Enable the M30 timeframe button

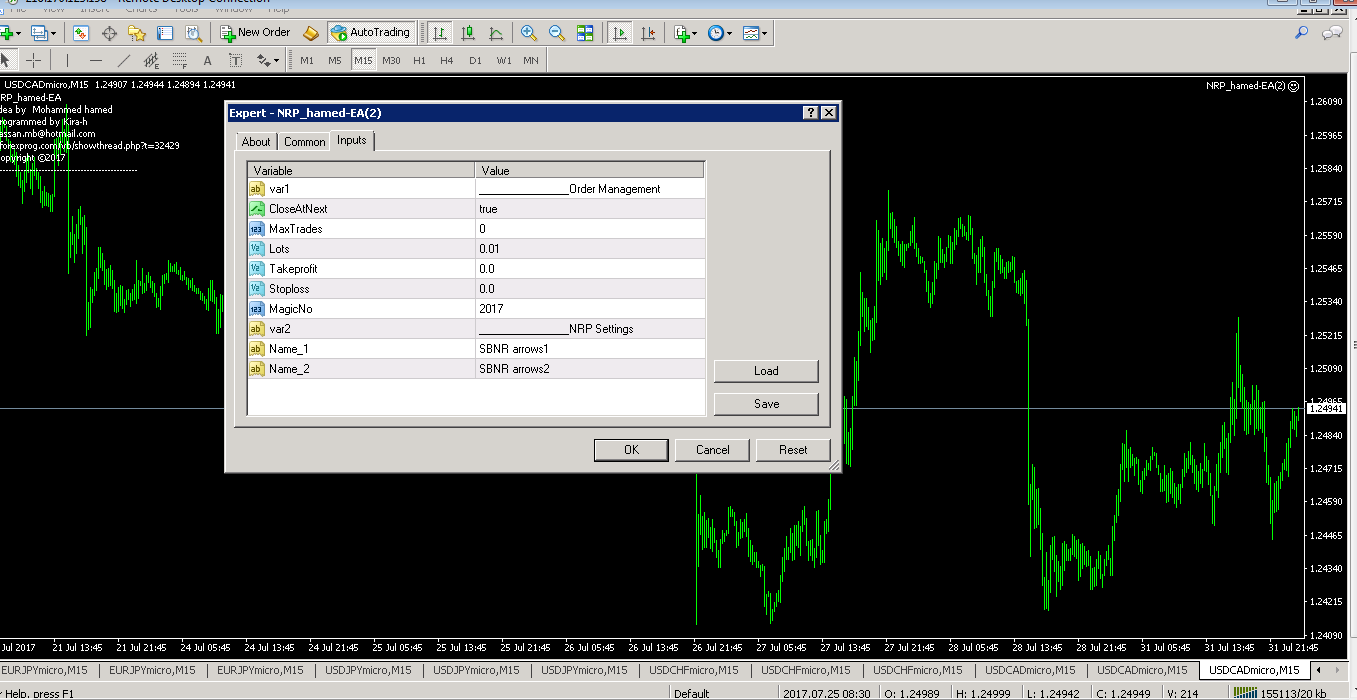click(x=391, y=60)
